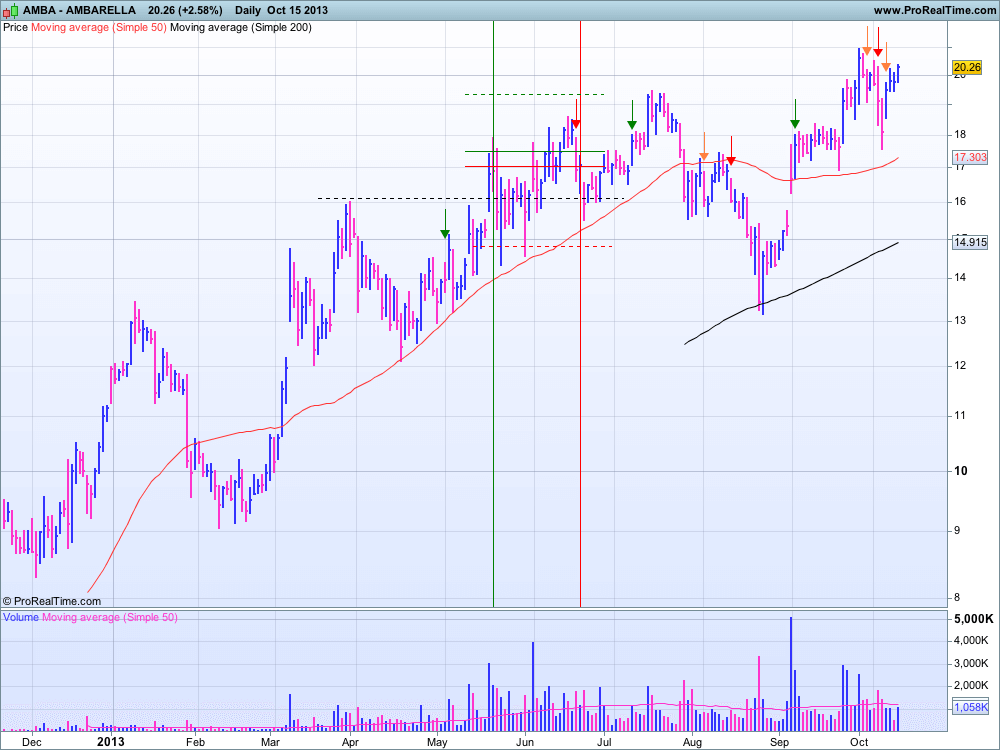Click the 18 price axis label
1000x750 pixels.
(x=960, y=135)
